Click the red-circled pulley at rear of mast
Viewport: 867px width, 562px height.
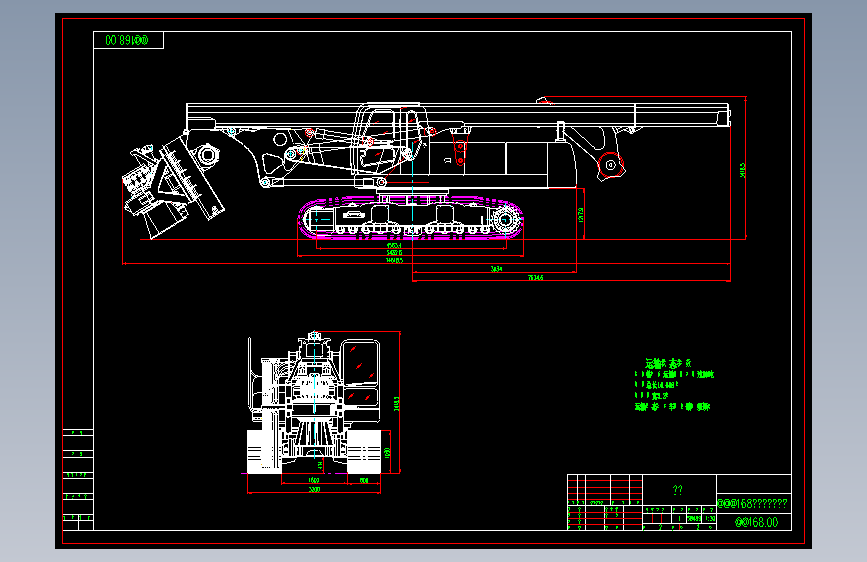(x=610, y=165)
